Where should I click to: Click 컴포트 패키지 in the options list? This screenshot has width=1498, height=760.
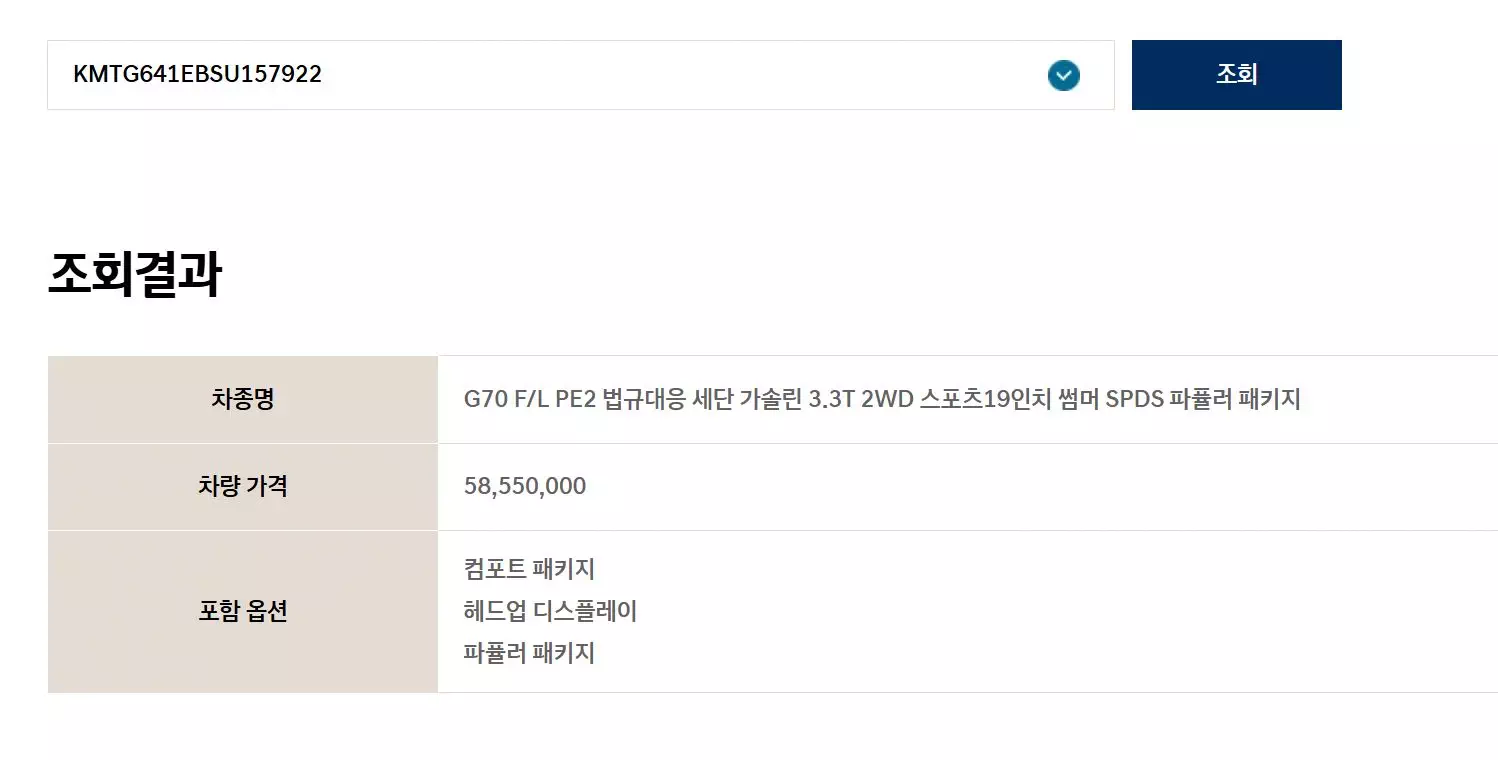[x=529, y=569]
